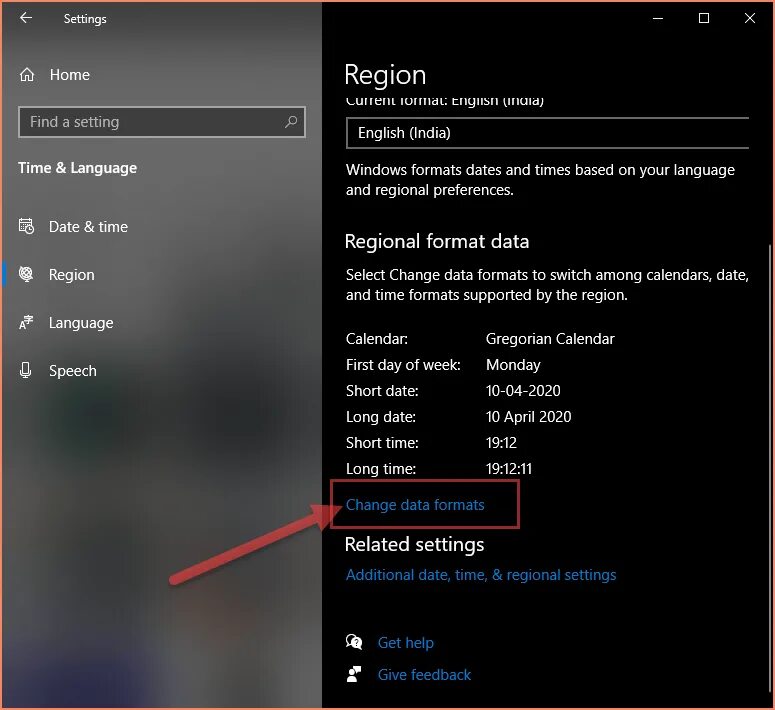Click the Get help chat icon

[354, 642]
